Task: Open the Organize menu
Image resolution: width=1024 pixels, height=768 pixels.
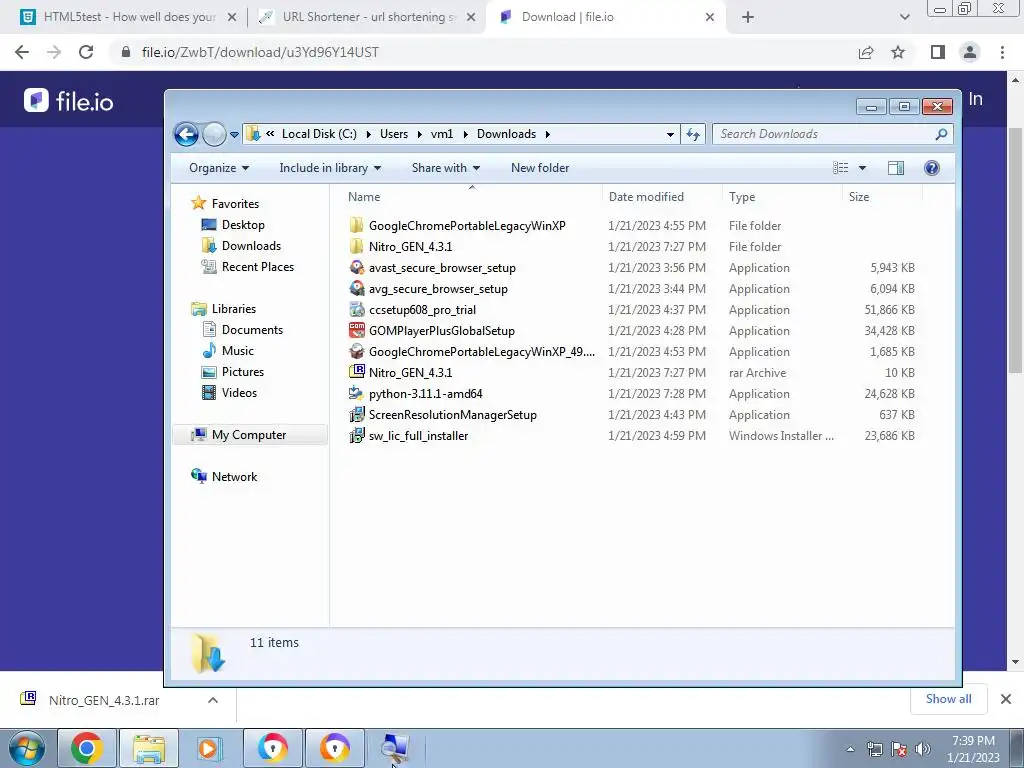Action: (219, 168)
